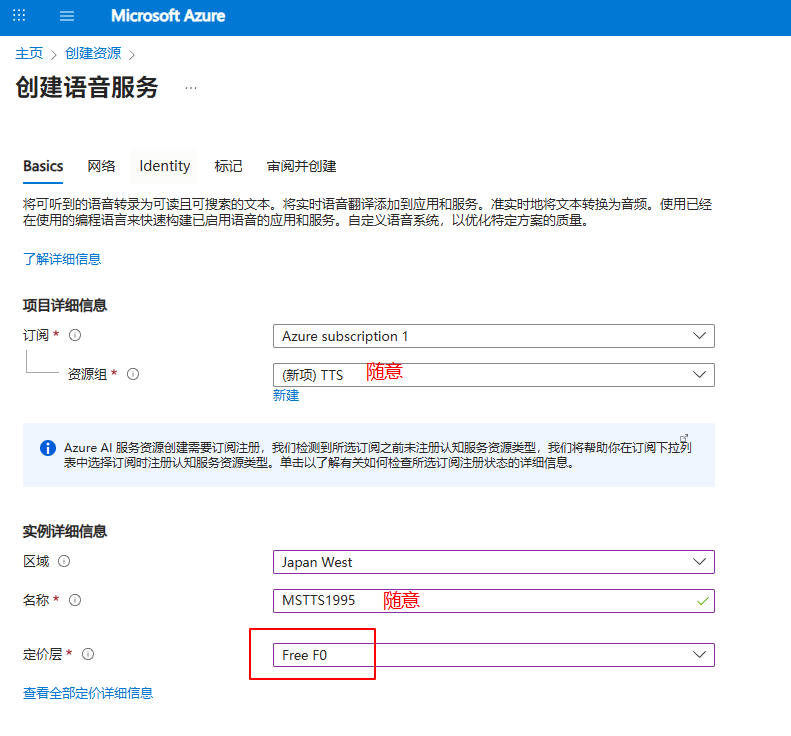791x736 pixels.
Task: Show info tooltip for 订阅
Action: (x=75, y=335)
